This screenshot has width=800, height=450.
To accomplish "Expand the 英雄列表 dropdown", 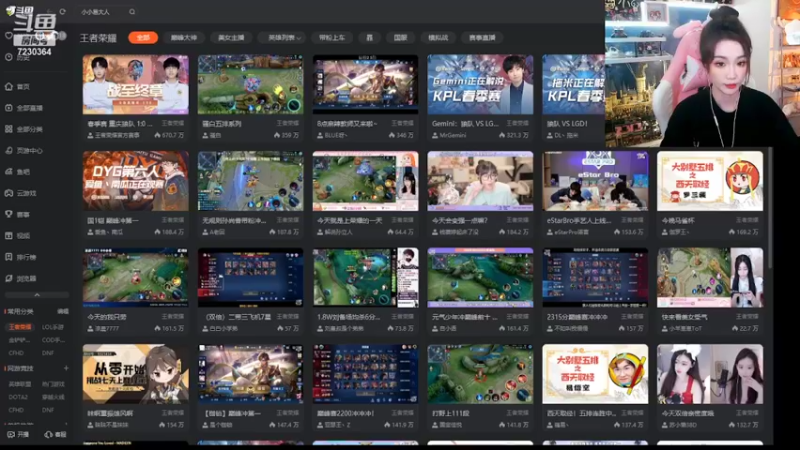I will click(x=284, y=38).
